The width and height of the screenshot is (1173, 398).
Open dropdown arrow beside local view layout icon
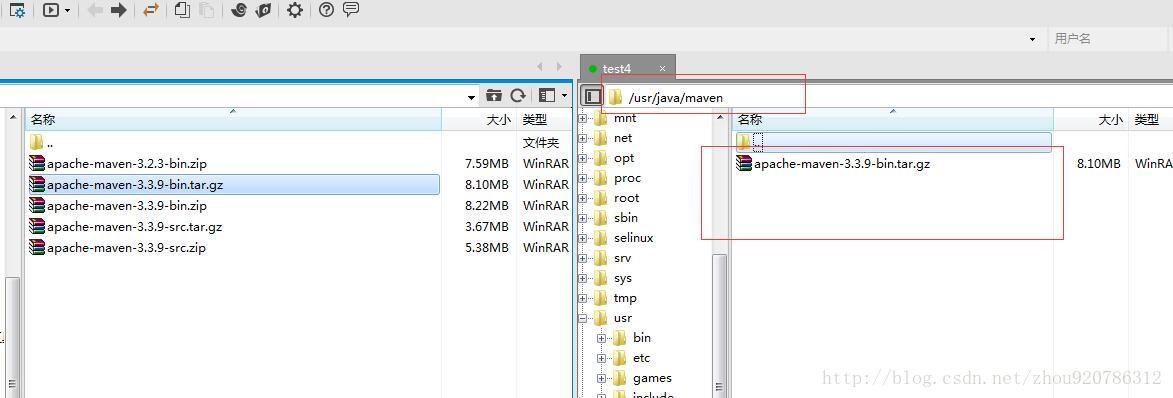click(565, 97)
